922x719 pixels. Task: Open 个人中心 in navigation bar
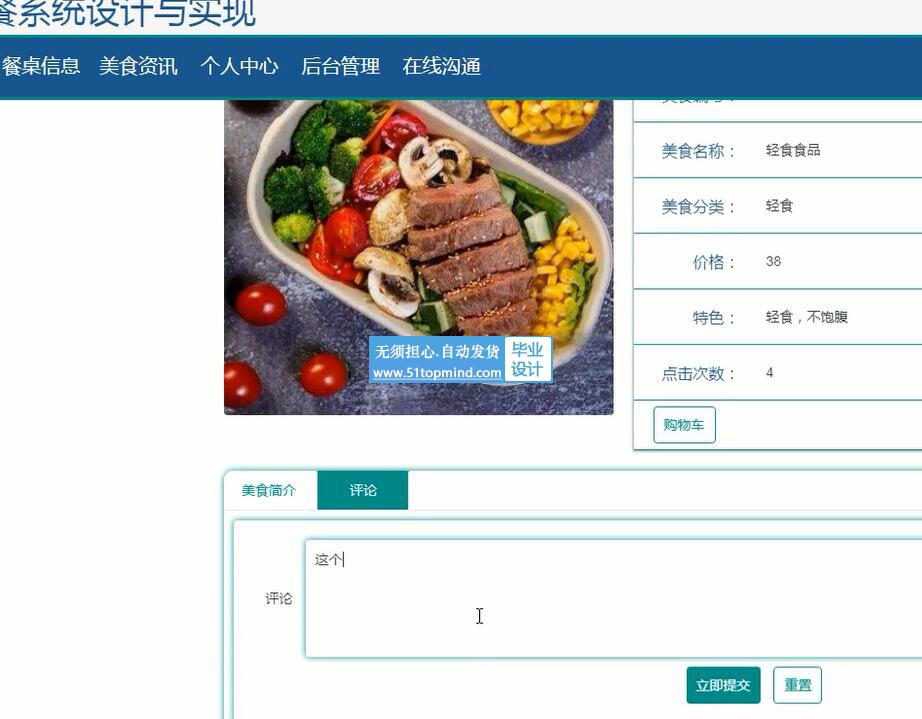click(x=239, y=66)
